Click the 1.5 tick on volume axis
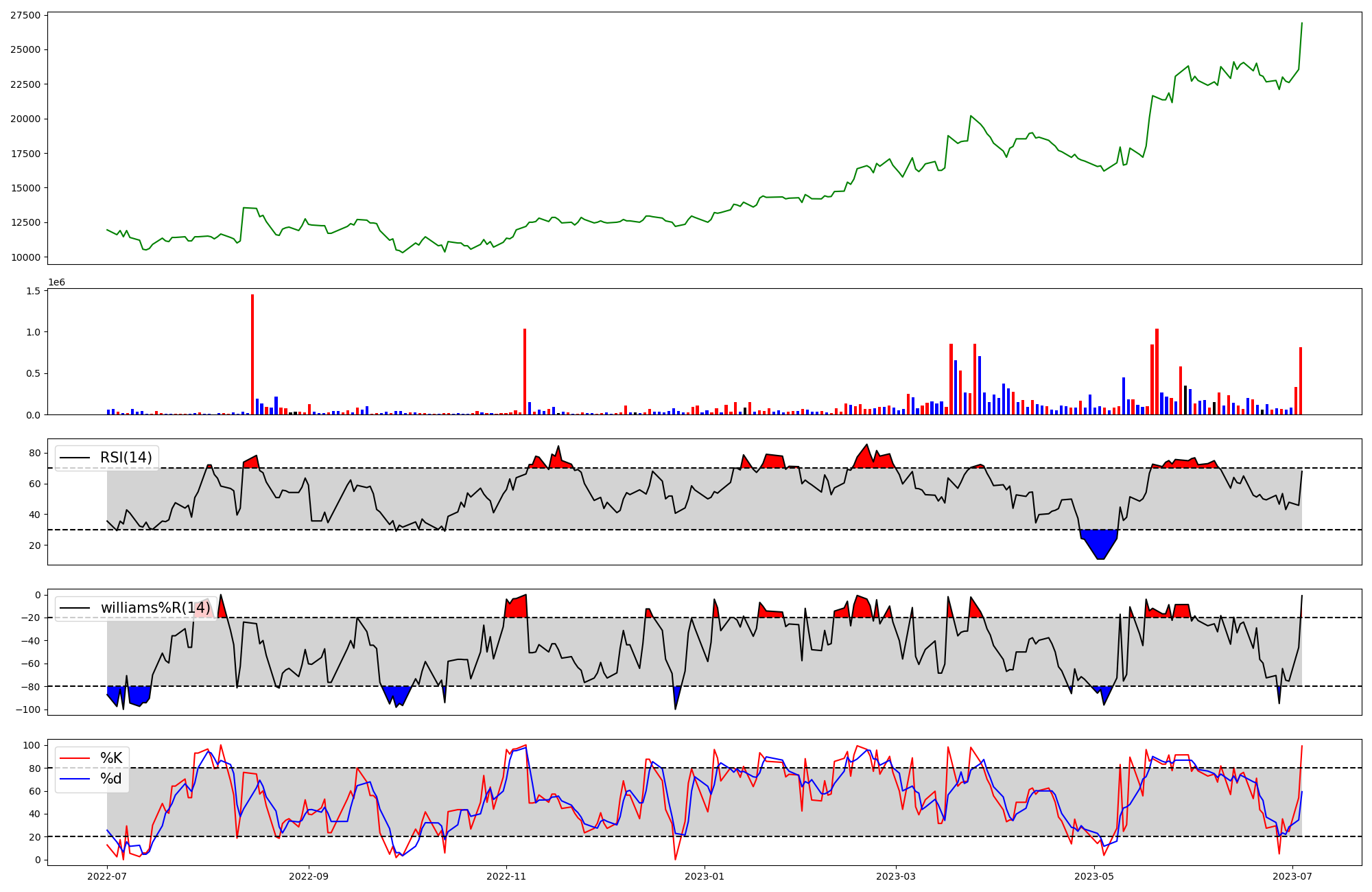This screenshot has height=892, width=1372. (x=33, y=291)
